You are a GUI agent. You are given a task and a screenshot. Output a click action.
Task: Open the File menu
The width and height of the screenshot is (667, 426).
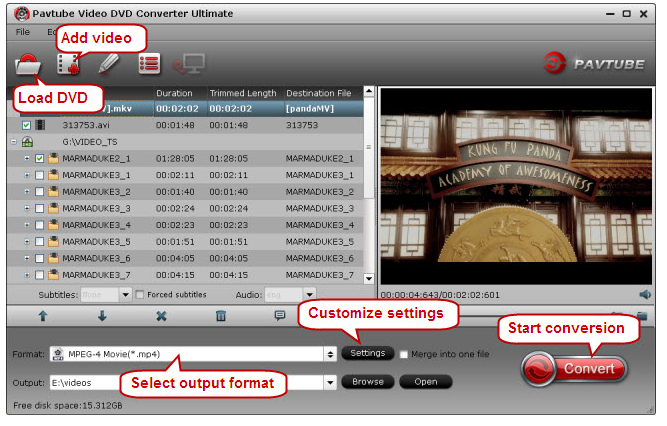pos(23,32)
